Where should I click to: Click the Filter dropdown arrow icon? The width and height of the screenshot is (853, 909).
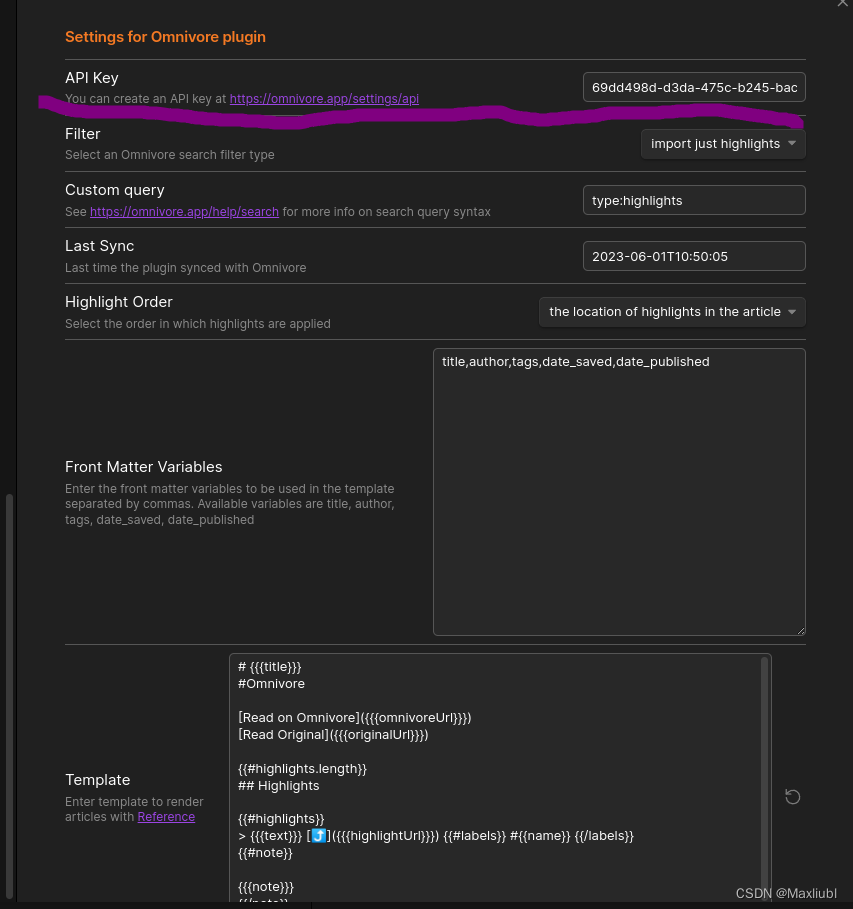tap(791, 143)
